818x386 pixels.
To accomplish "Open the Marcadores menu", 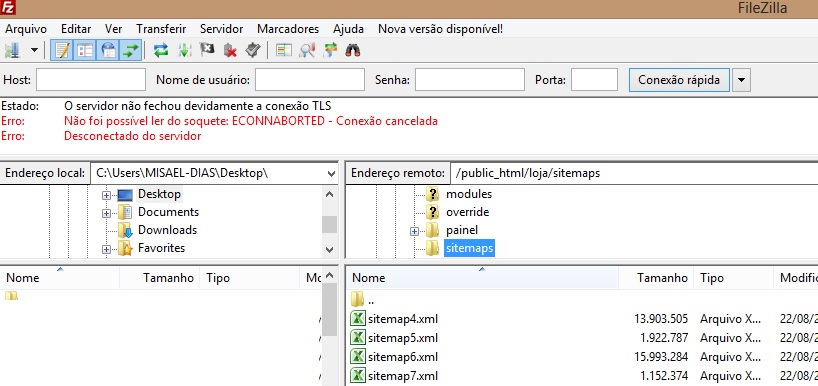I will coord(287,29).
